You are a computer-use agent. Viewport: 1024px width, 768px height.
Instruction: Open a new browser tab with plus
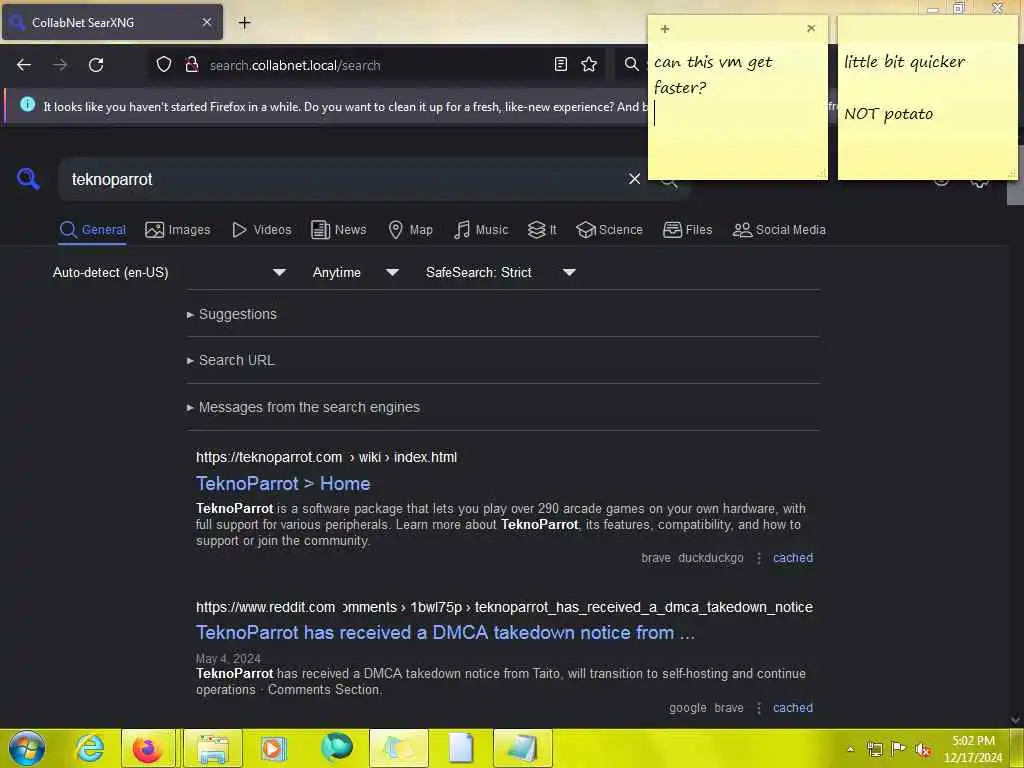coord(244,23)
